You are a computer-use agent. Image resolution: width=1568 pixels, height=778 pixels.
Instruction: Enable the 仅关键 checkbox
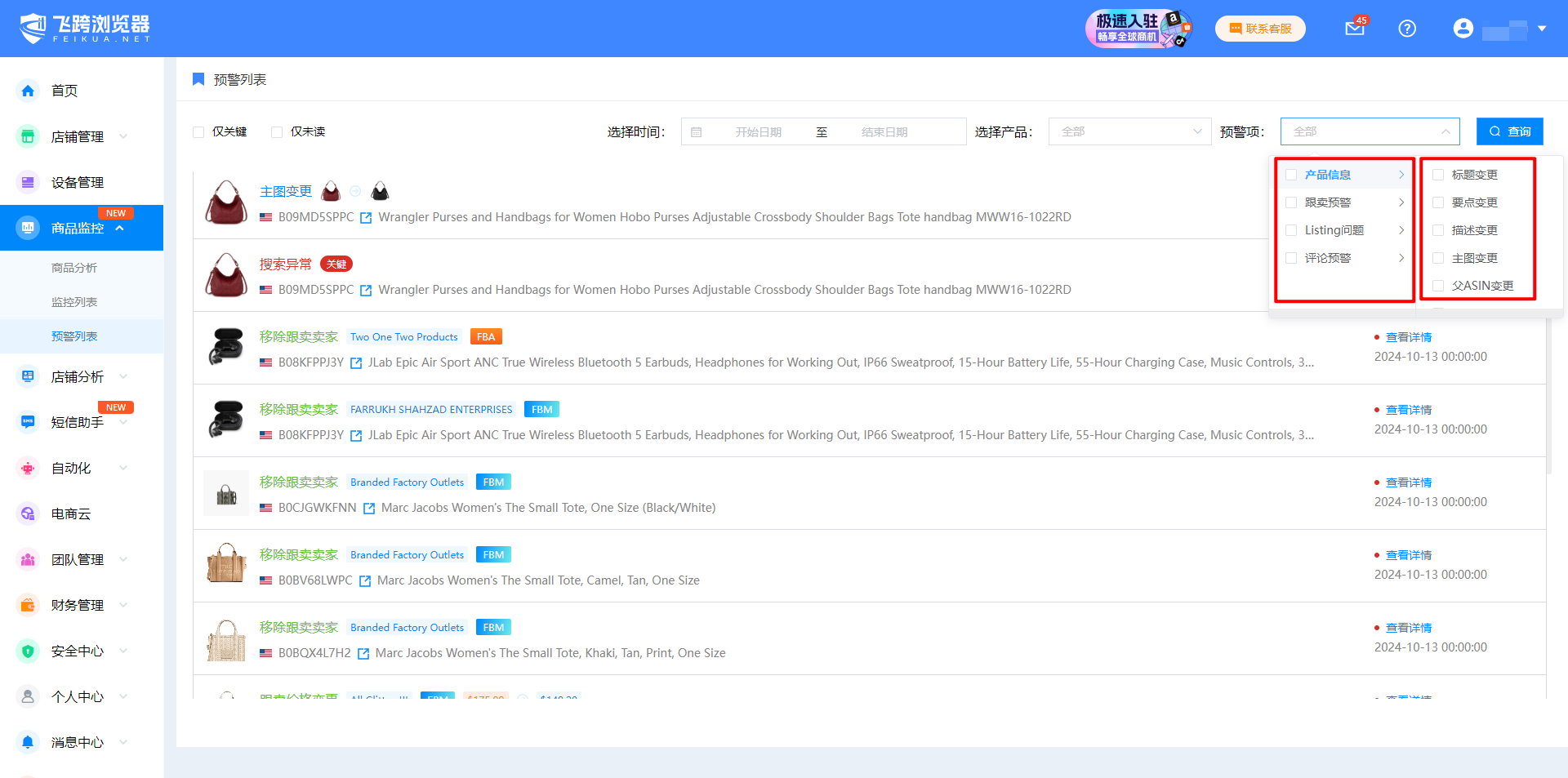[198, 132]
